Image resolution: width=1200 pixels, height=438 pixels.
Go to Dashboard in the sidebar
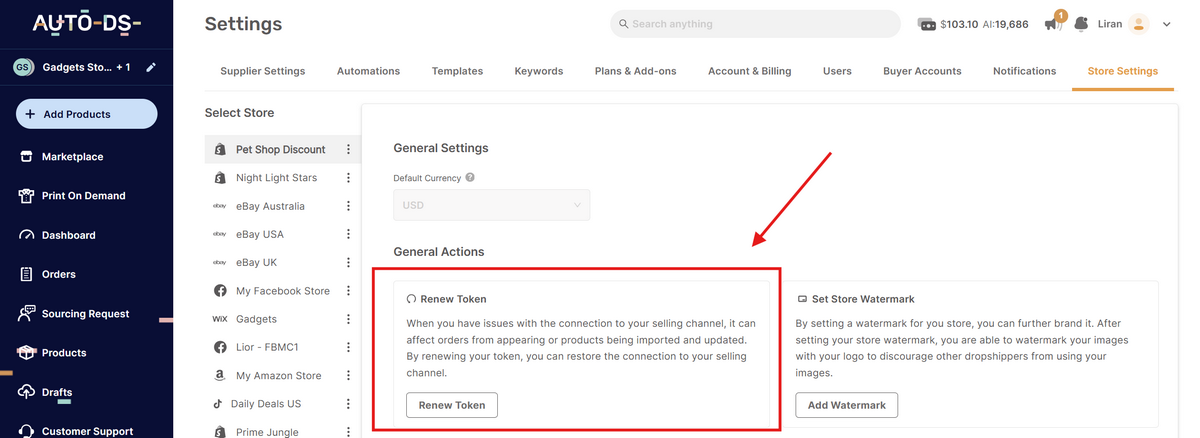click(x=68, y=235)
